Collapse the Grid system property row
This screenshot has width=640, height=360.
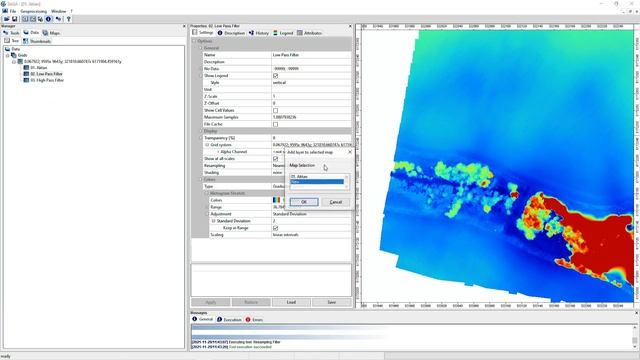[207, 145]
